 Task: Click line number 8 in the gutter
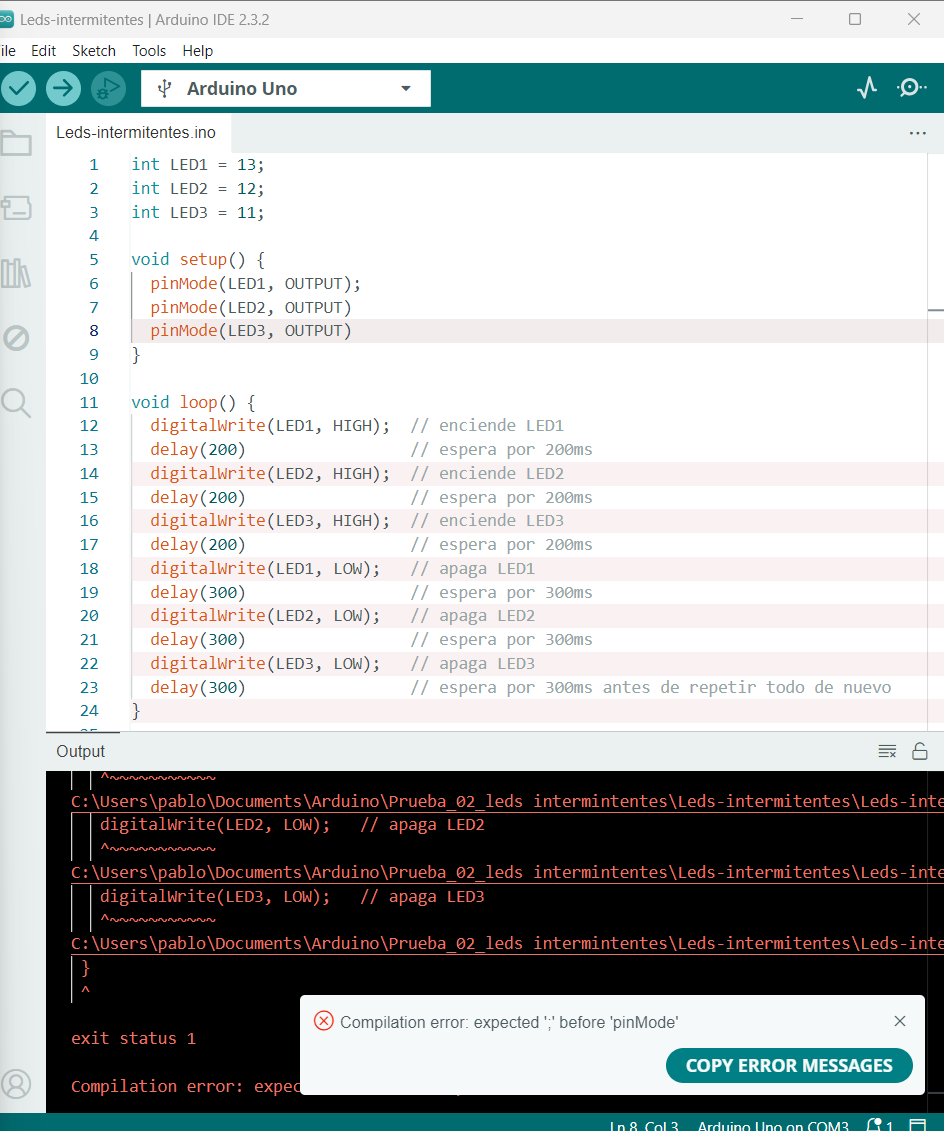pyautogui.click(x=94, y=330)
